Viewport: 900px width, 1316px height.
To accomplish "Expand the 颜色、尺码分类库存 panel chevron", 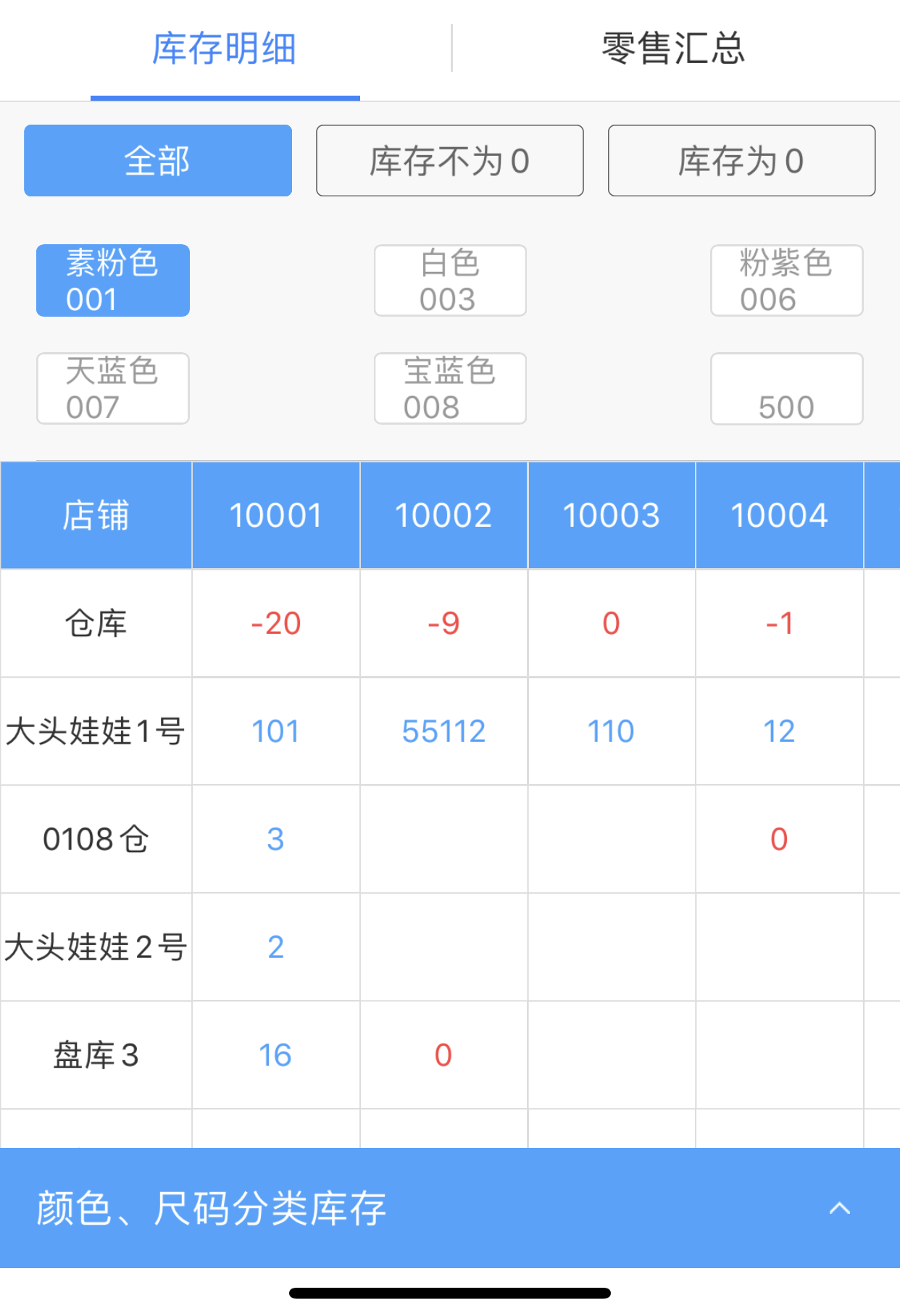I will pyautogui.click(x=839, y=1208).
